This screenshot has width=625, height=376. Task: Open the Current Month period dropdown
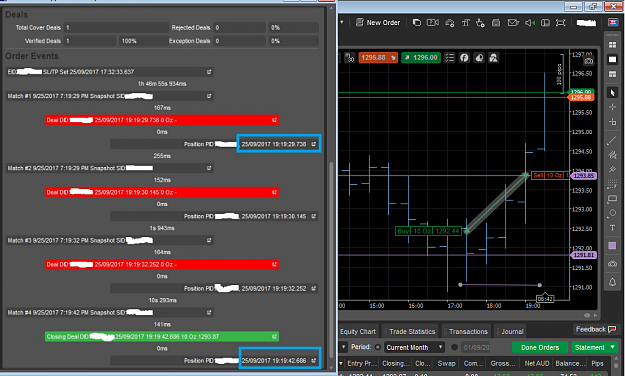(x=415, y=347)
